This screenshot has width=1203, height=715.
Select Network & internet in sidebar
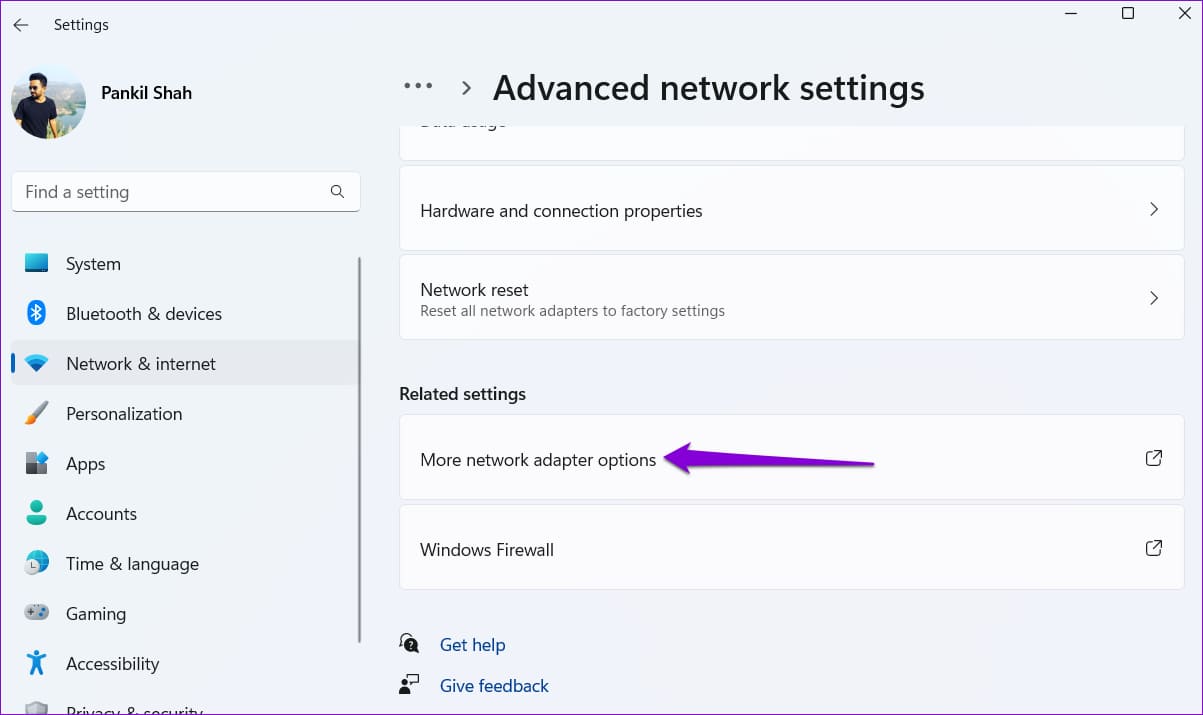coord(141,364)
